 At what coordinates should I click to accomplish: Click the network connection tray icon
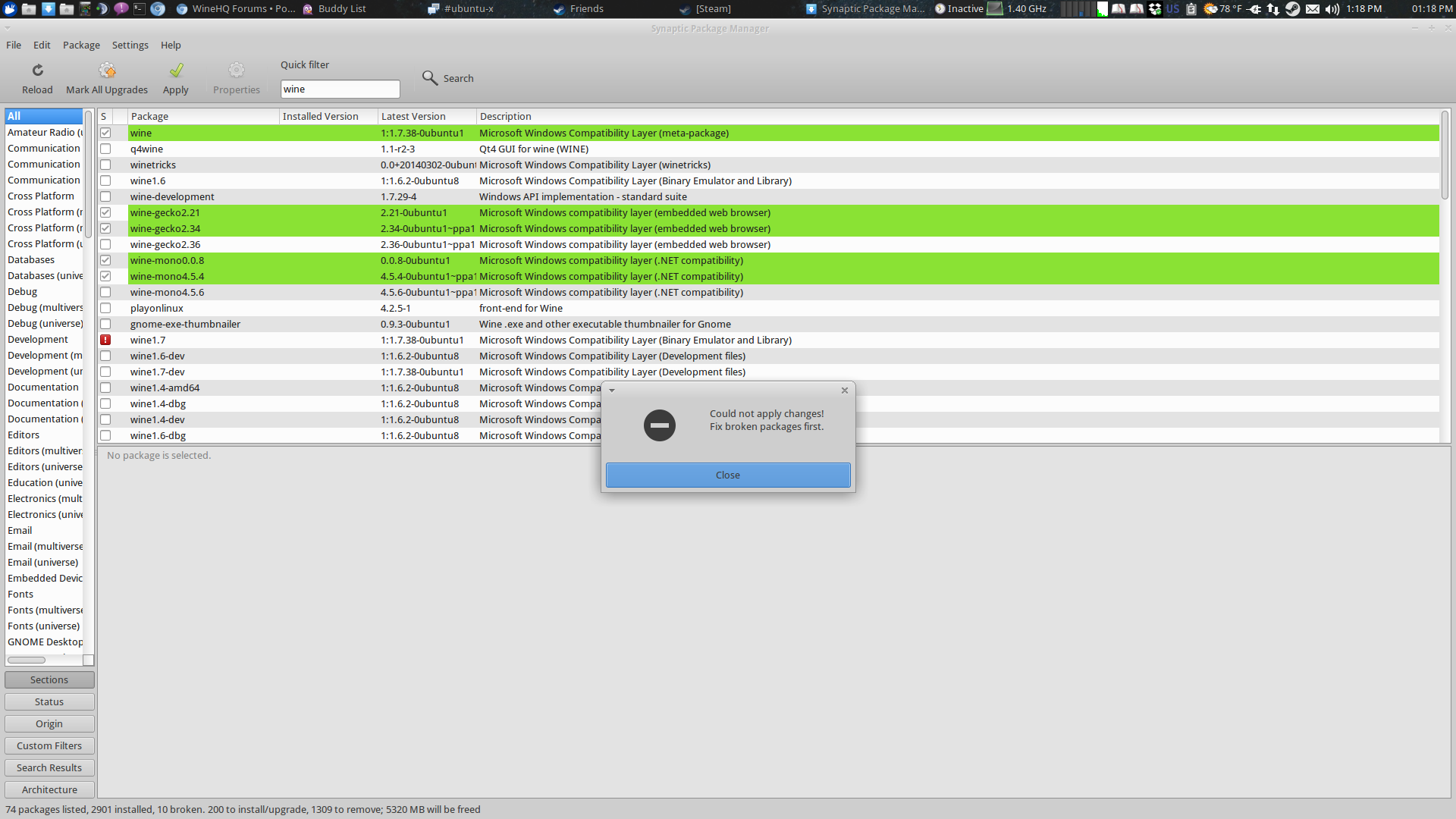[1273, 9]
